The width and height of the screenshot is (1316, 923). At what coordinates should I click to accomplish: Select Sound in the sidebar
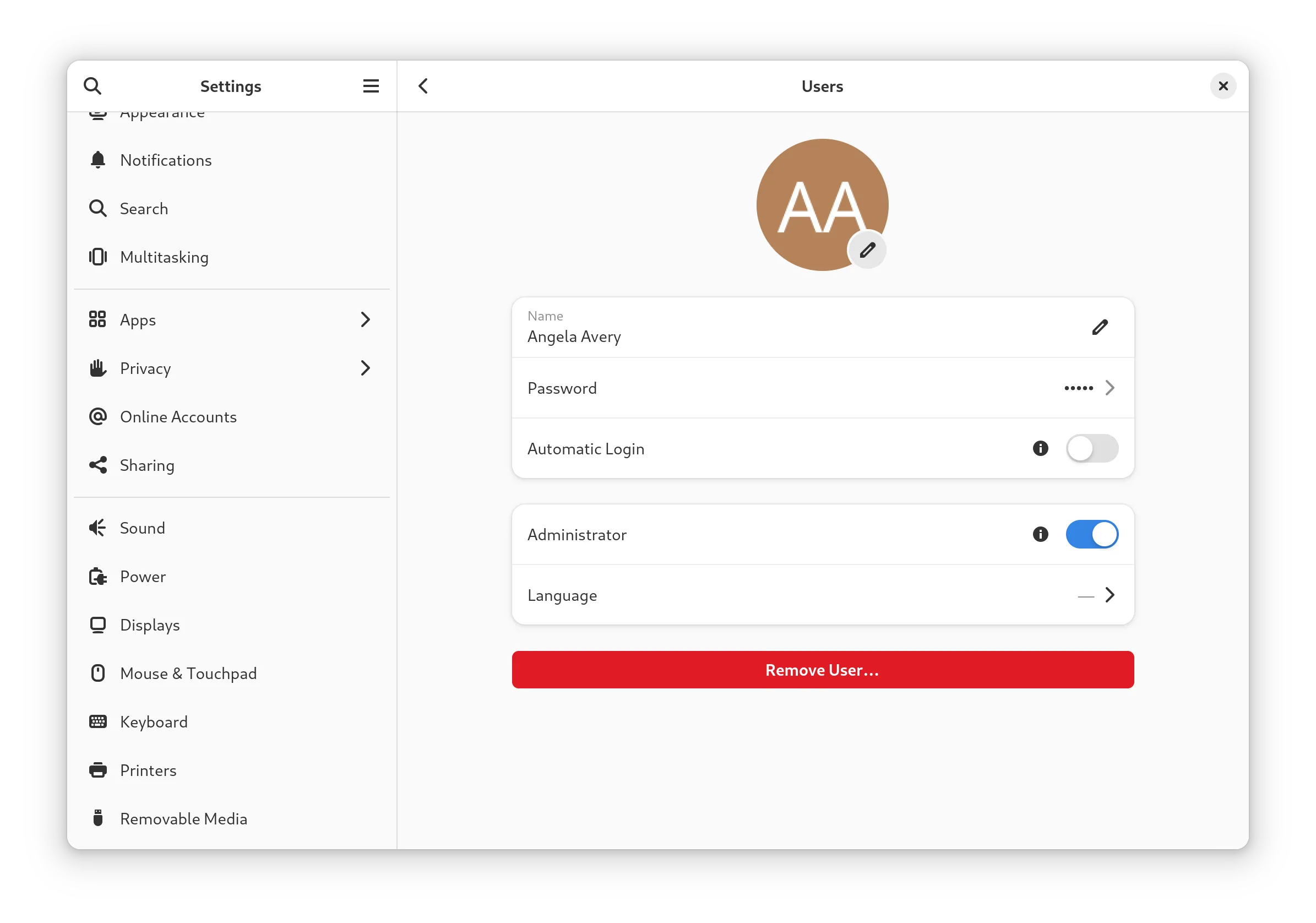[142, 528]
